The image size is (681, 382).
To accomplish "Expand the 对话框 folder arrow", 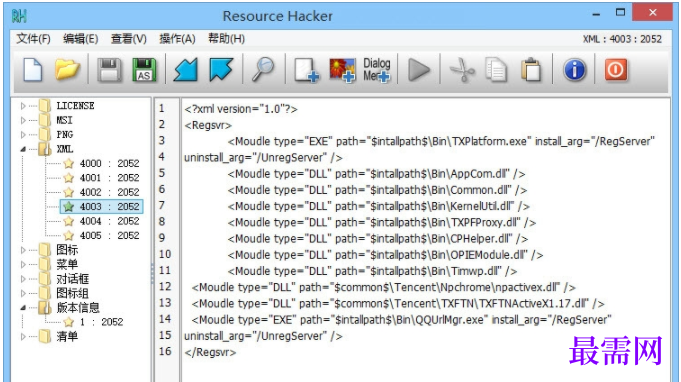I will point(23,279).
